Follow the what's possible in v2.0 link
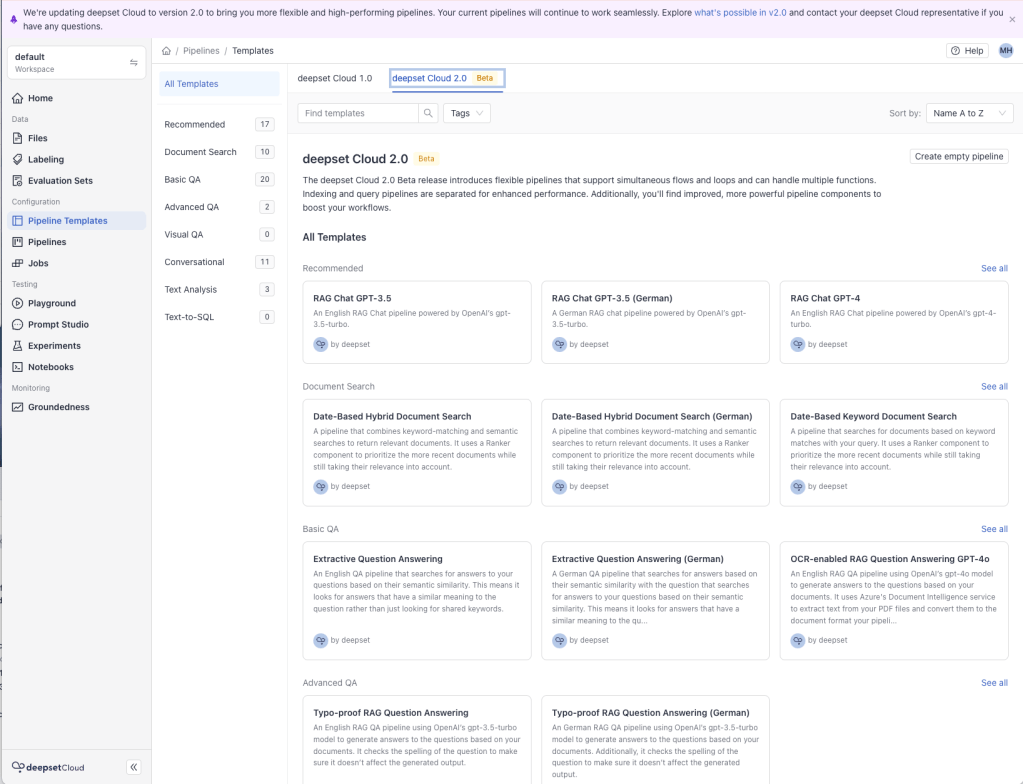 (x=740, y=12)
